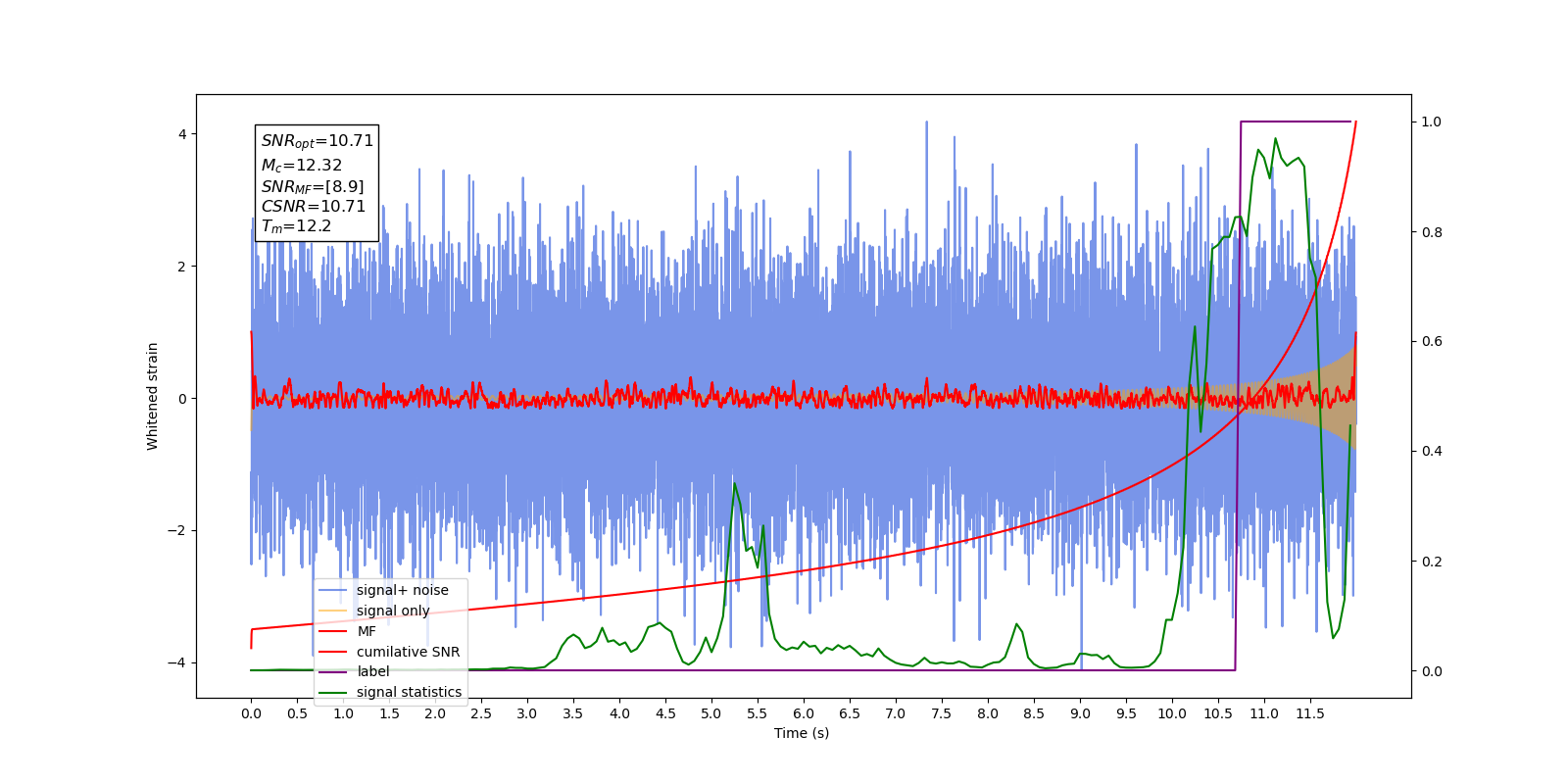Screen dimensions: 1568x784
Task: Click the right y-axis tick label 0.0
Action: point(1432,671)
